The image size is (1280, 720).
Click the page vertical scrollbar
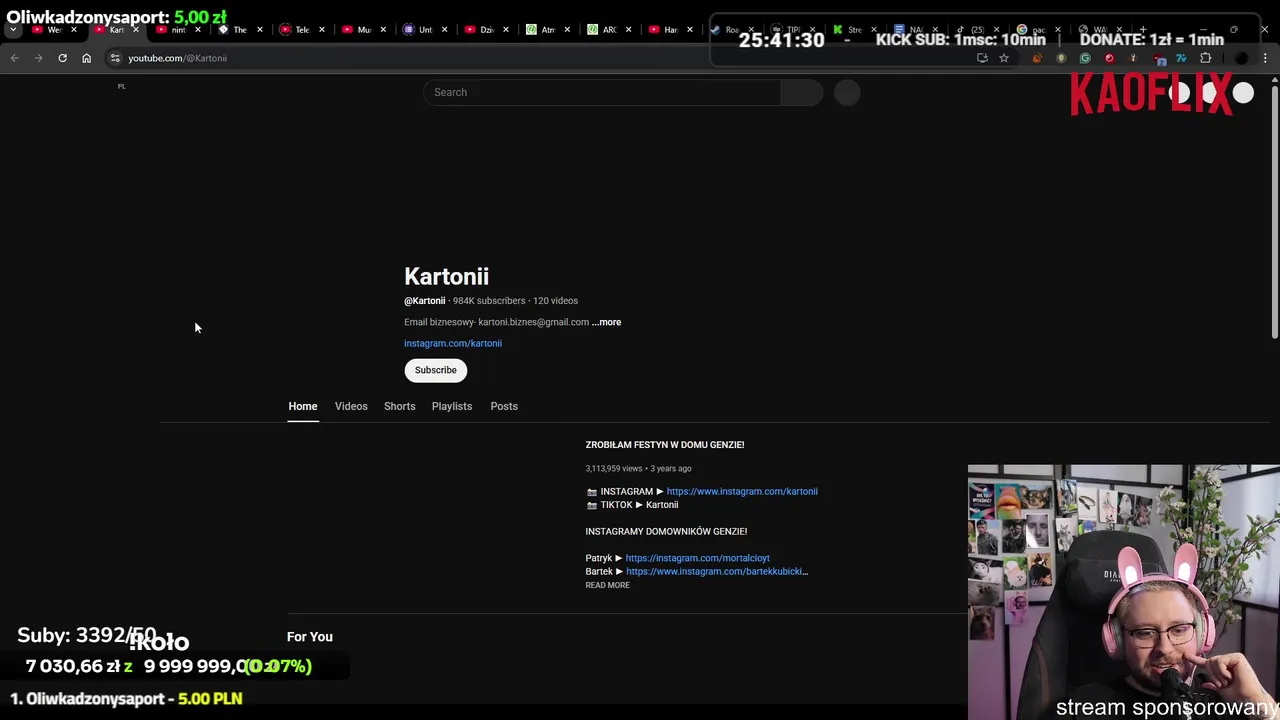[x=1275, y=210]
